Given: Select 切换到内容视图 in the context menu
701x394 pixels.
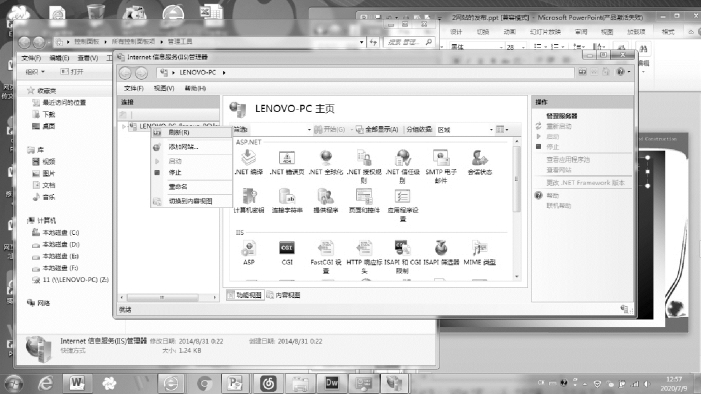Looking at the screenshot, I should [190, 201].
